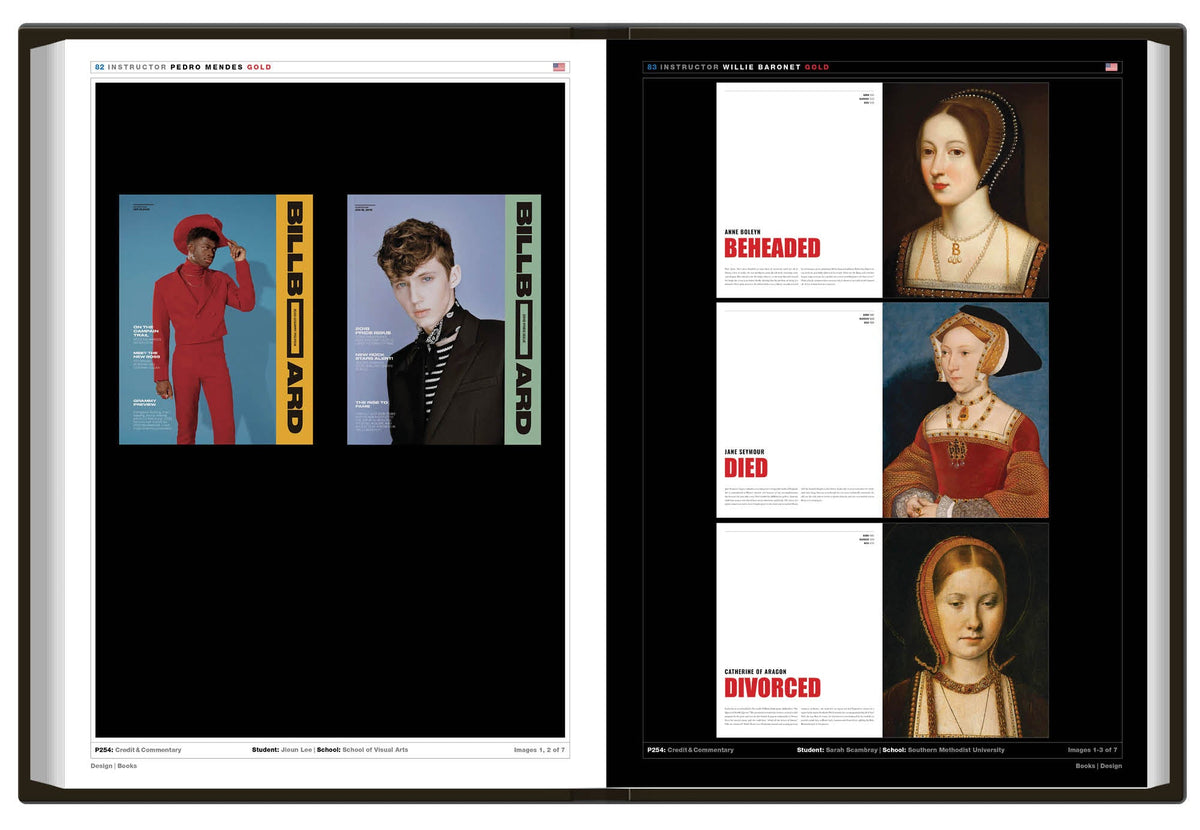Screen dimensions: 1200x830
Task: Click 'Images 1, 2 of 7' caption
Action: click(540, 749)
